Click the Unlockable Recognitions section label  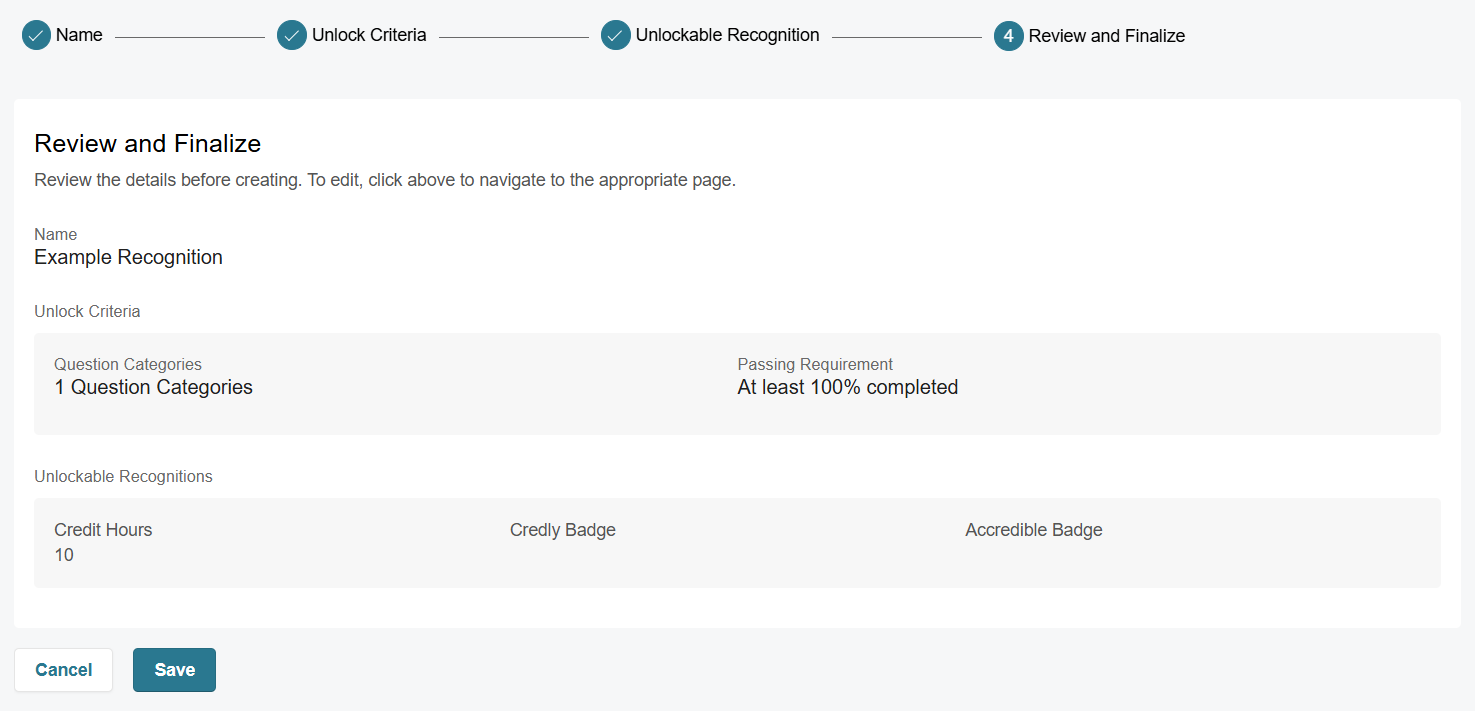pos(123,477)
